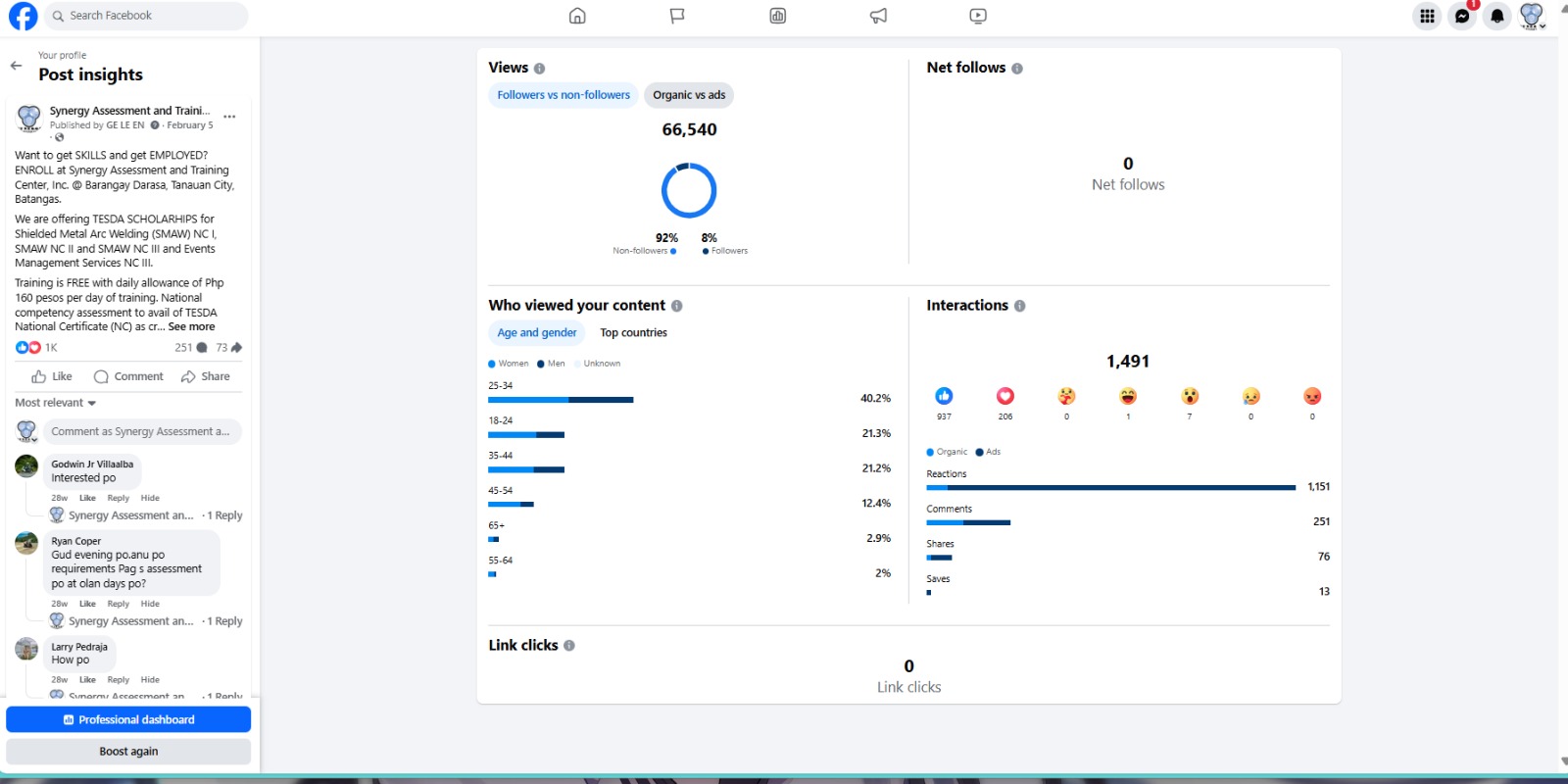1568x784 pixels.
Task: Switch commenting identity via avatar dropdown
Action: click(27, 431)
